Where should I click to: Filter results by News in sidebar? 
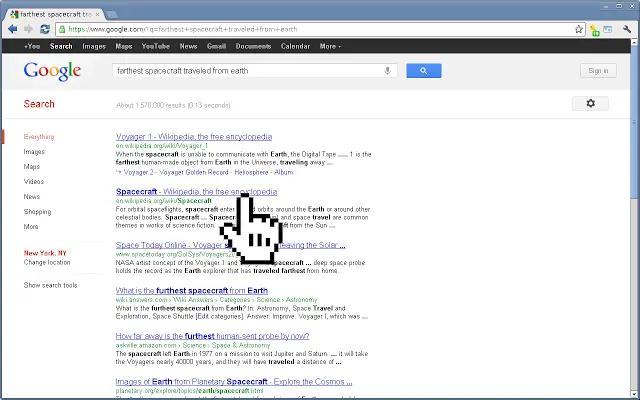[x=31, y=197]
